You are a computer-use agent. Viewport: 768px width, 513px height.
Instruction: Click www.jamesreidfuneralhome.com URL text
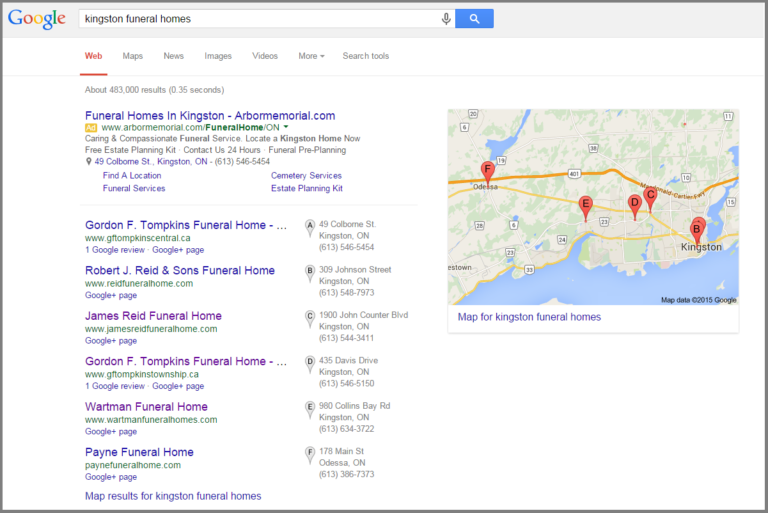[151, 329]
